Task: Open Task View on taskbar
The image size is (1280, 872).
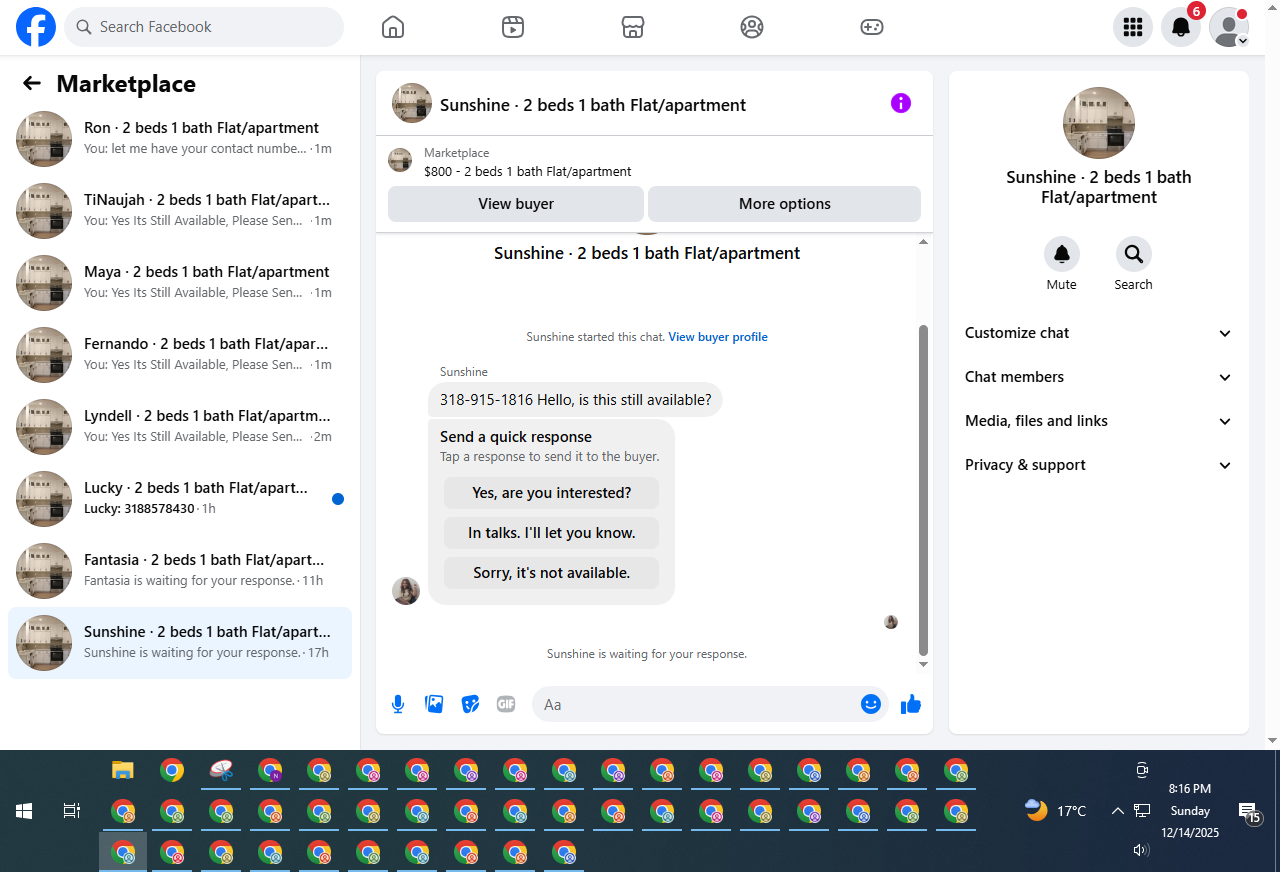Action: tap(72, 811)
